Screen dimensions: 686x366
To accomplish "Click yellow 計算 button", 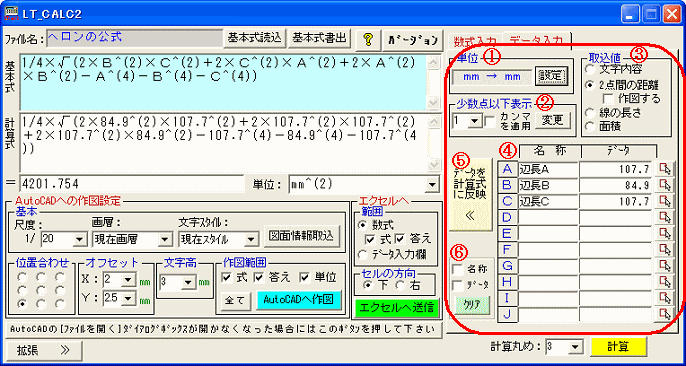I will [x=618, y=347].
